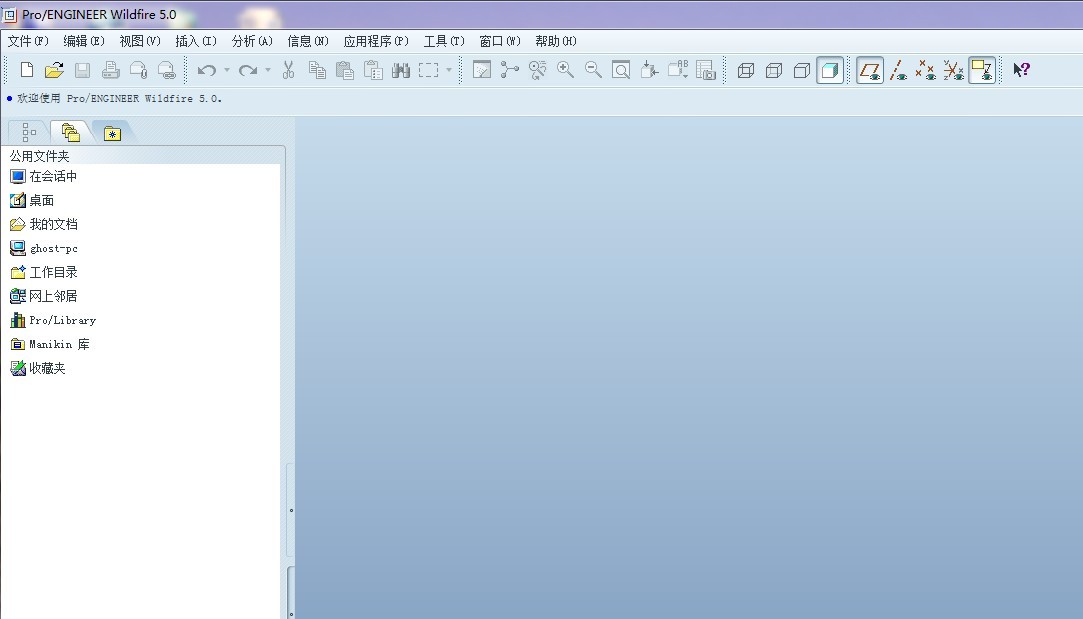1083x619 pixels.
Task: Open the 信息(N) menu
Action: click(308, 41)
